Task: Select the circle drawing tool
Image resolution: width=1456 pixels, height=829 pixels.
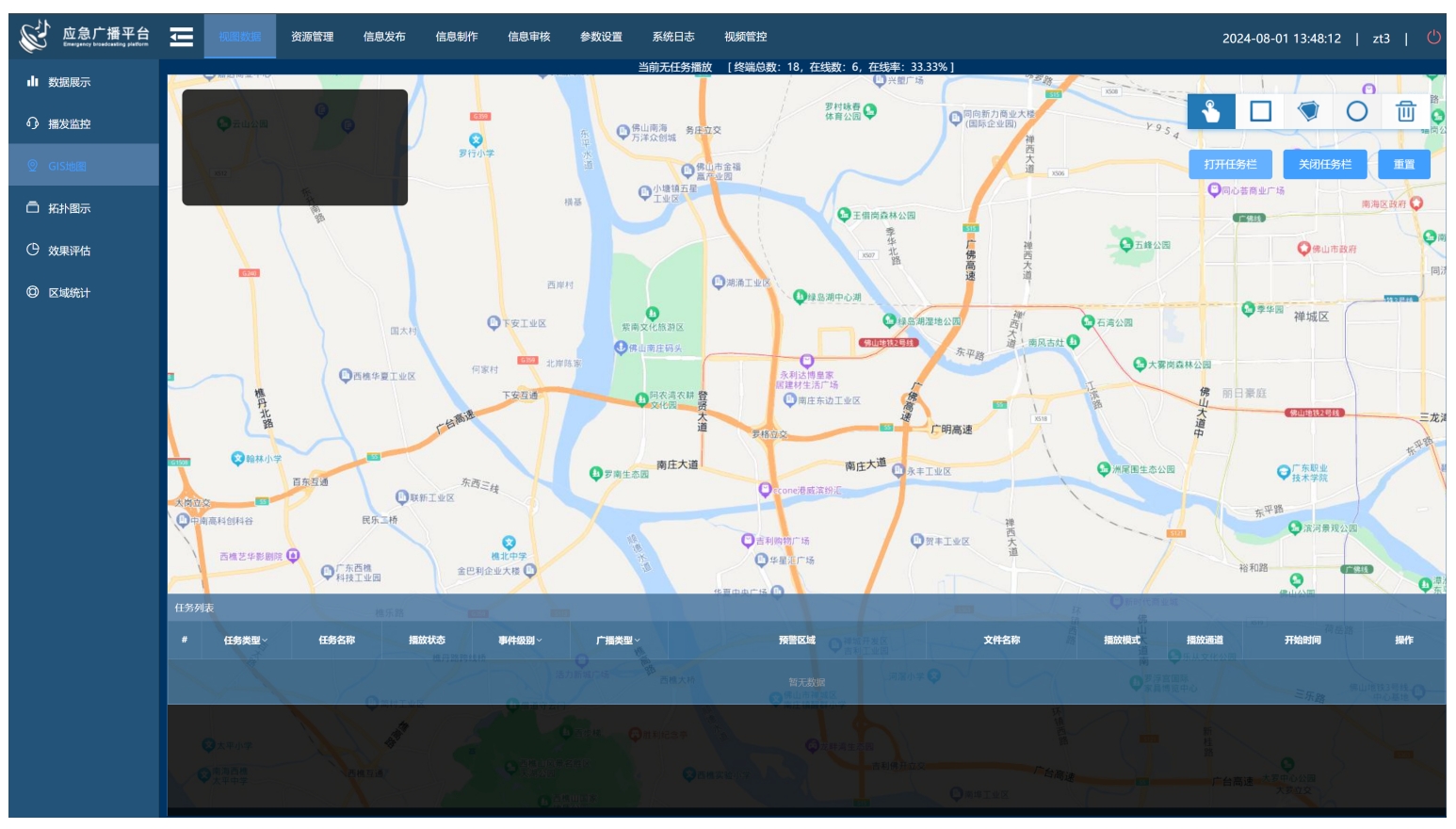Action: click(1356, 111)
